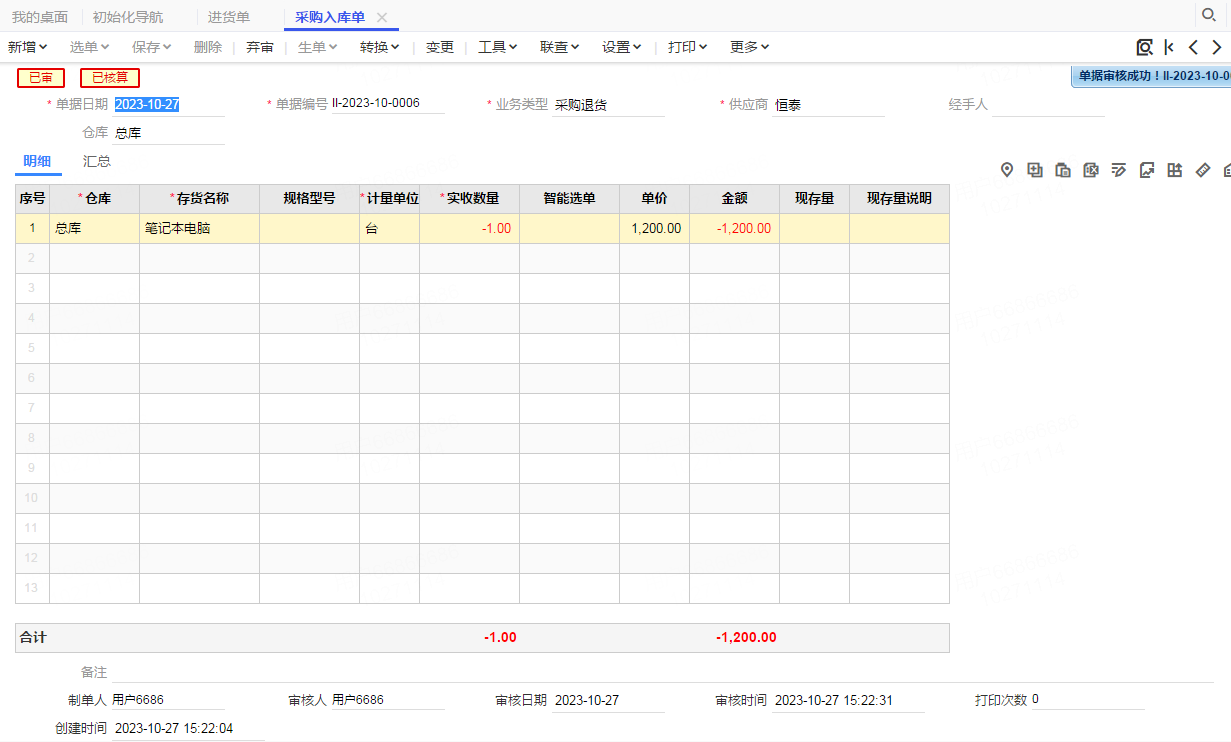Click the location pin icon above table
1231x742 pixels.
pyautogui.click(x=1007, y=170)
